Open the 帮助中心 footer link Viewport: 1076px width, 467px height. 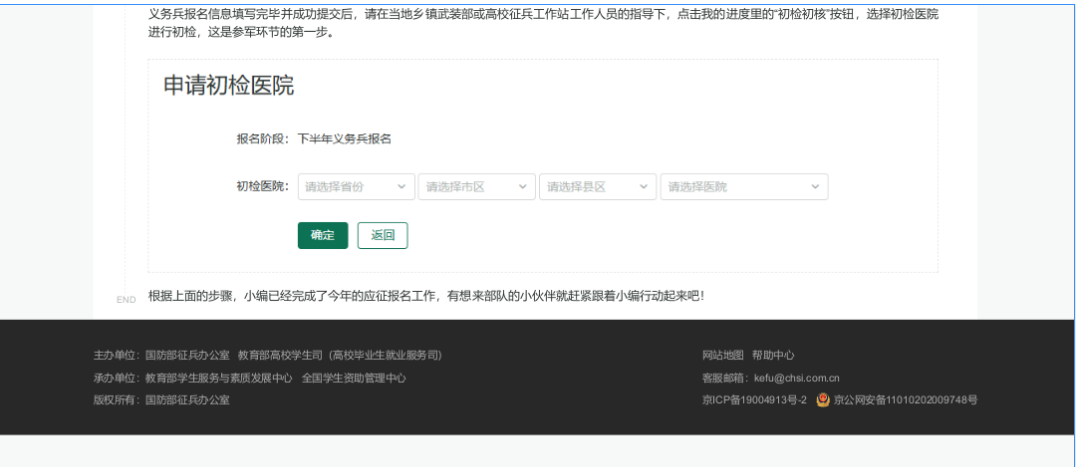pyautogui.click(x=773, y=355)
